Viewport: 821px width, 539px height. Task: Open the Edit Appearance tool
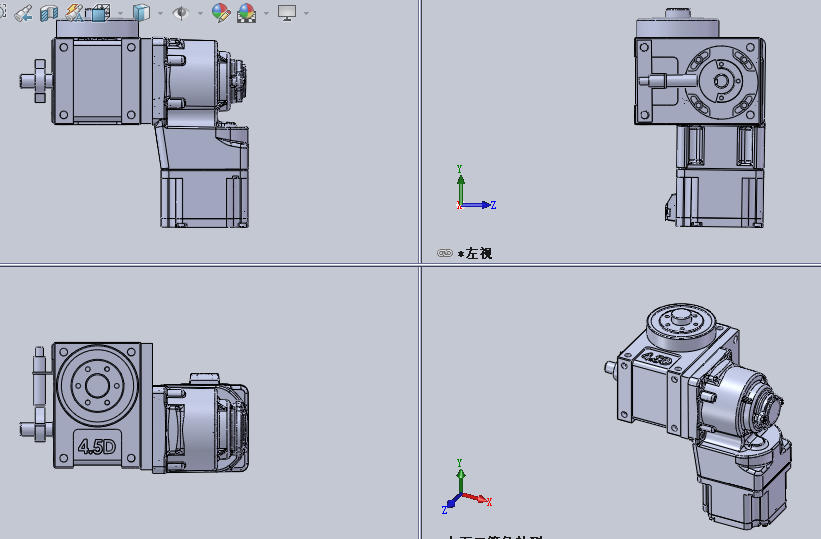click(221, 13)
